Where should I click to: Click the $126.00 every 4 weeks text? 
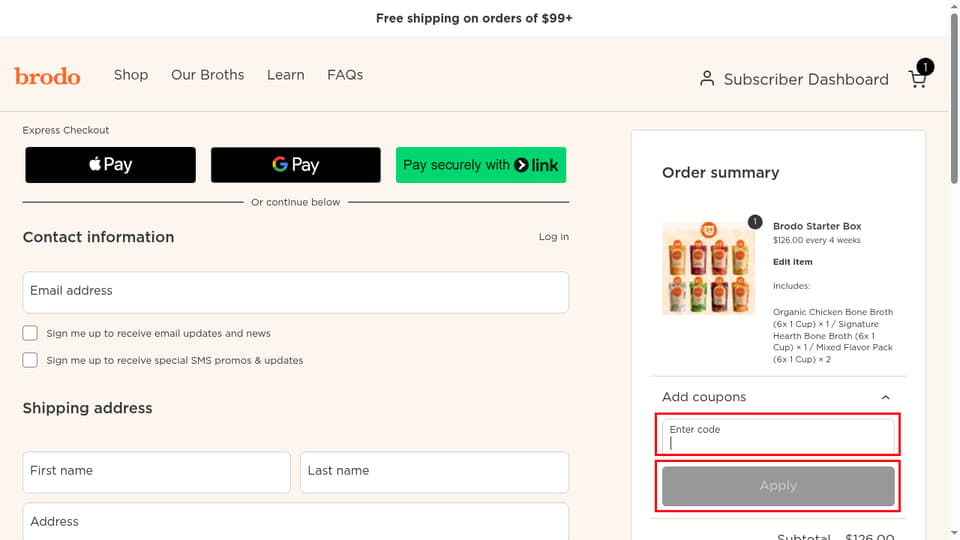point(816,240)
